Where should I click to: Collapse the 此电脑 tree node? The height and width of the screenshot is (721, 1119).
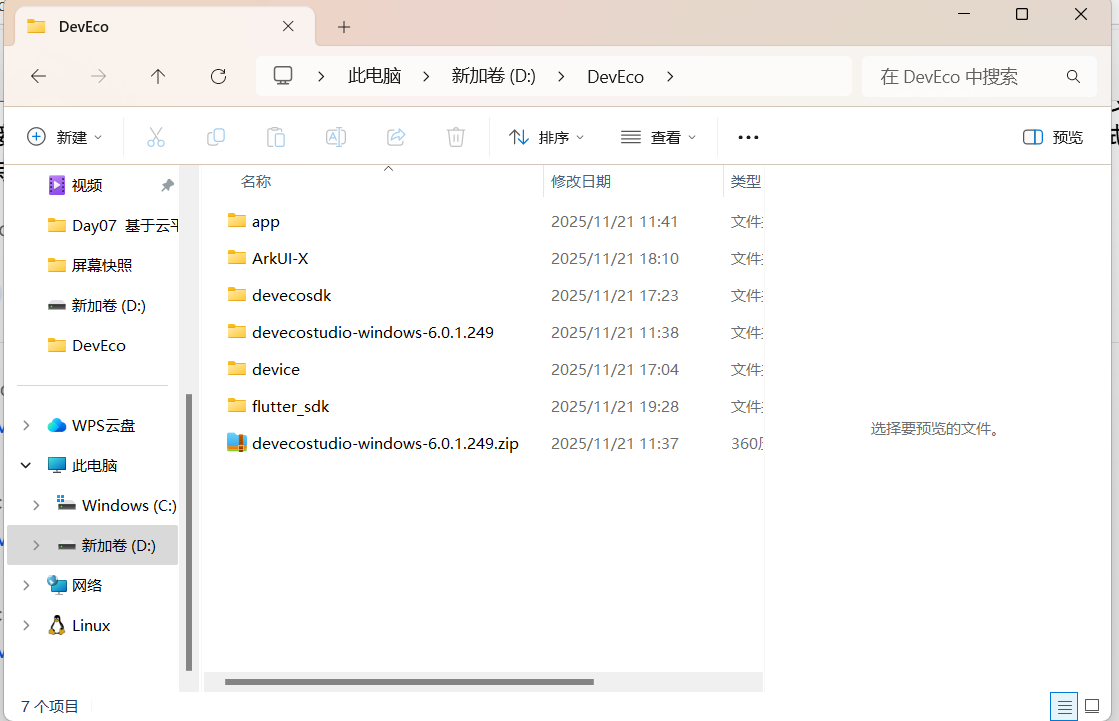point(26,465)
